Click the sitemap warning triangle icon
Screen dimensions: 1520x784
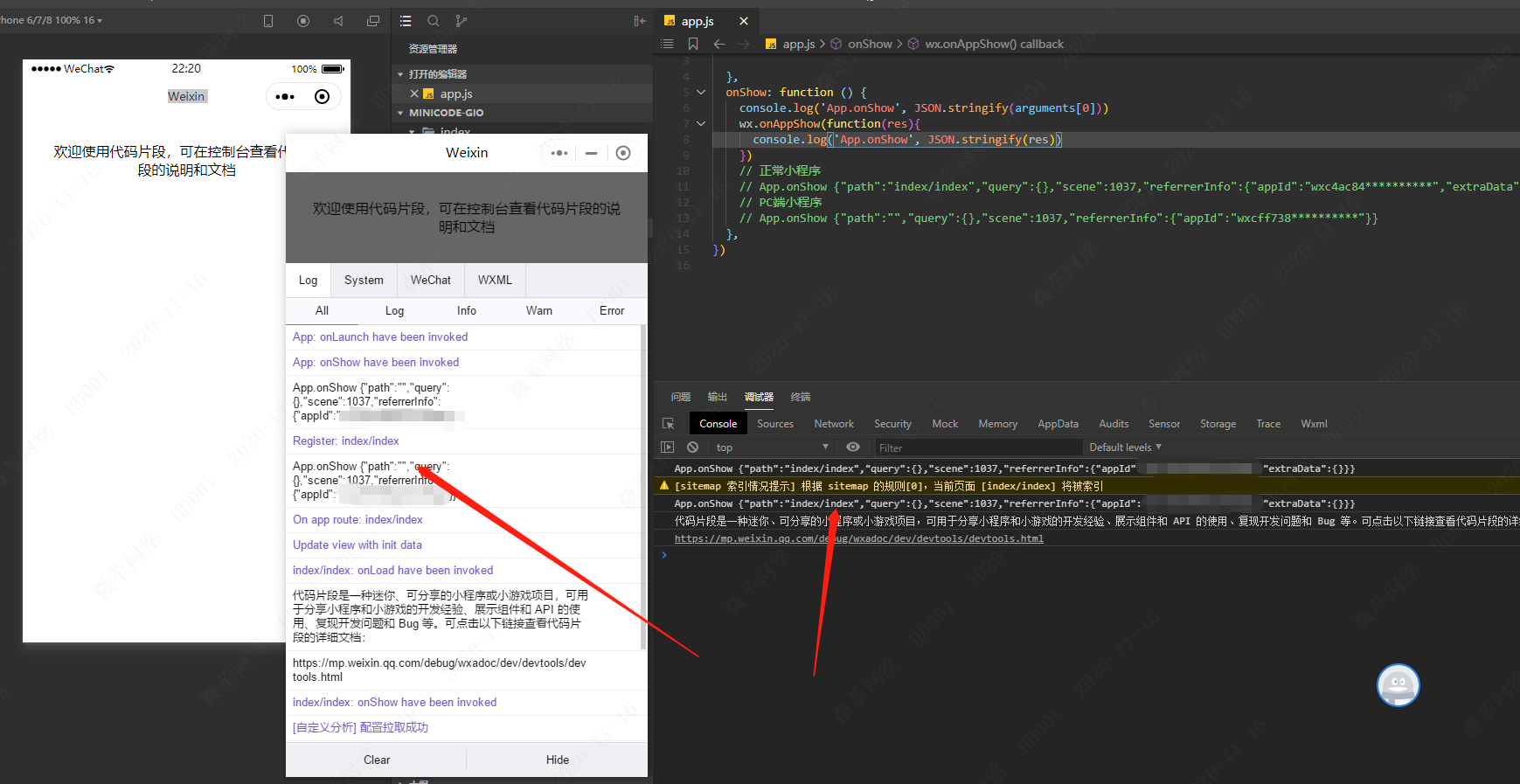(x=664, y=486)
